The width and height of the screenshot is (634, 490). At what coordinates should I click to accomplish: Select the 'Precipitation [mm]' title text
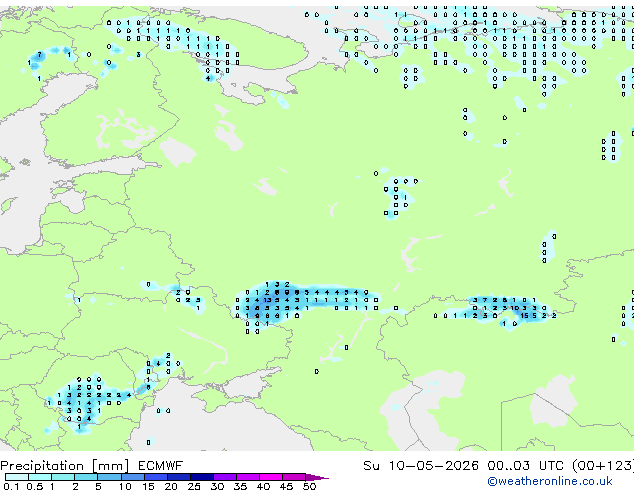pyautogui.click(x=65, y=466)
